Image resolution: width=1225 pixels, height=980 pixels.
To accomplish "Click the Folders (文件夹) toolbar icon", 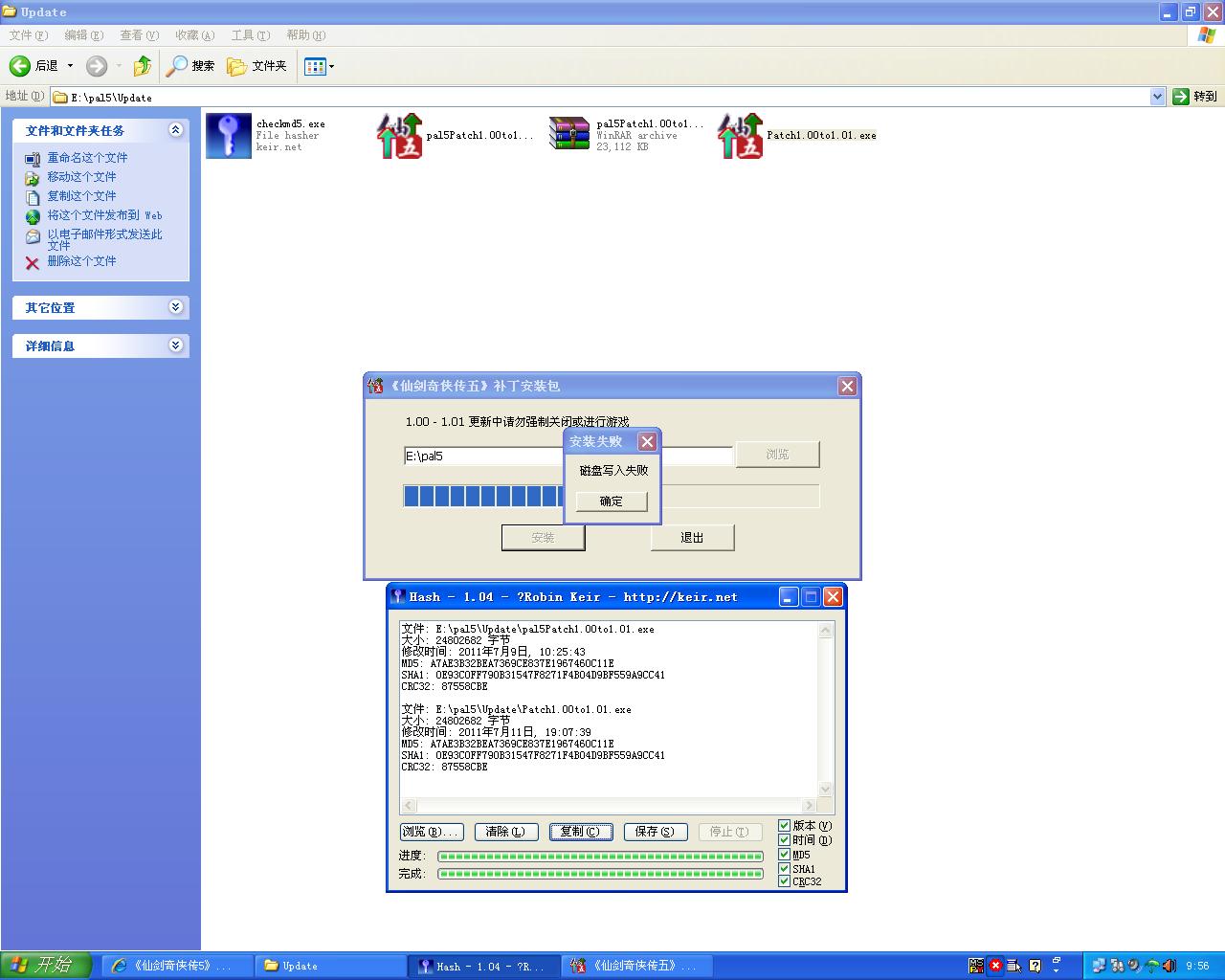I will [x=236, y=66].
